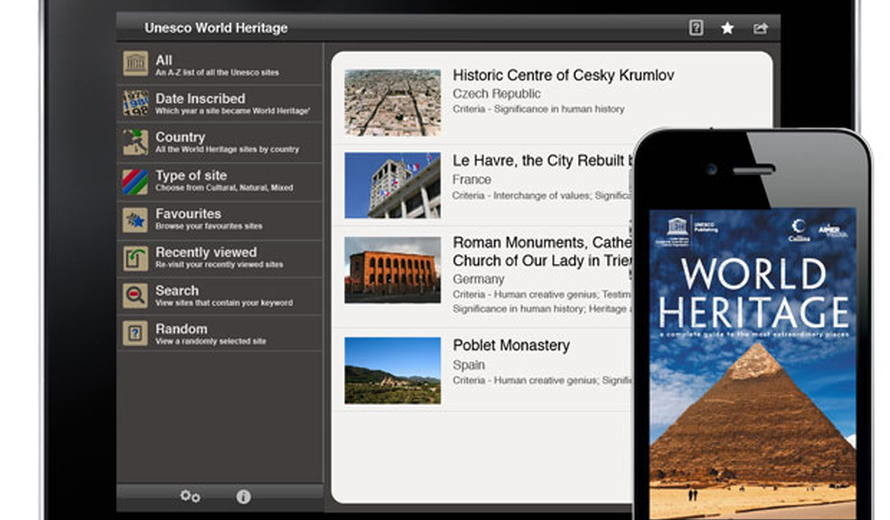Tap the Germany country text
This screenshot has width=890, height=520.
click(x=478, y=279)
